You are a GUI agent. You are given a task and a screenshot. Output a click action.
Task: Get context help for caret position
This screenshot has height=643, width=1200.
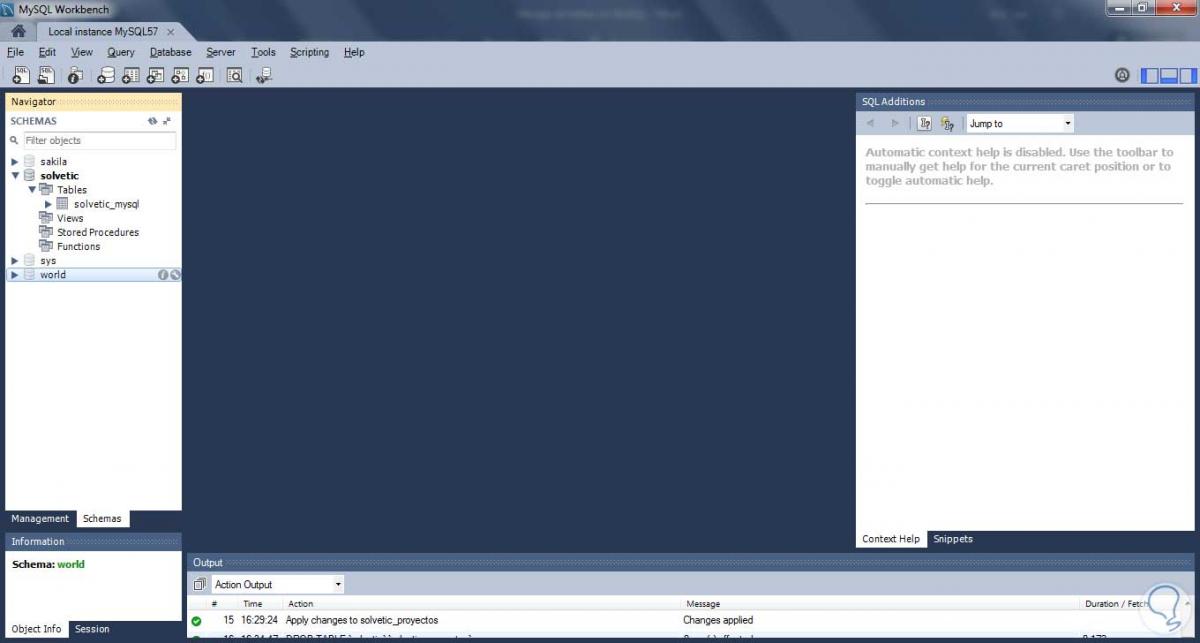point(925,123)
